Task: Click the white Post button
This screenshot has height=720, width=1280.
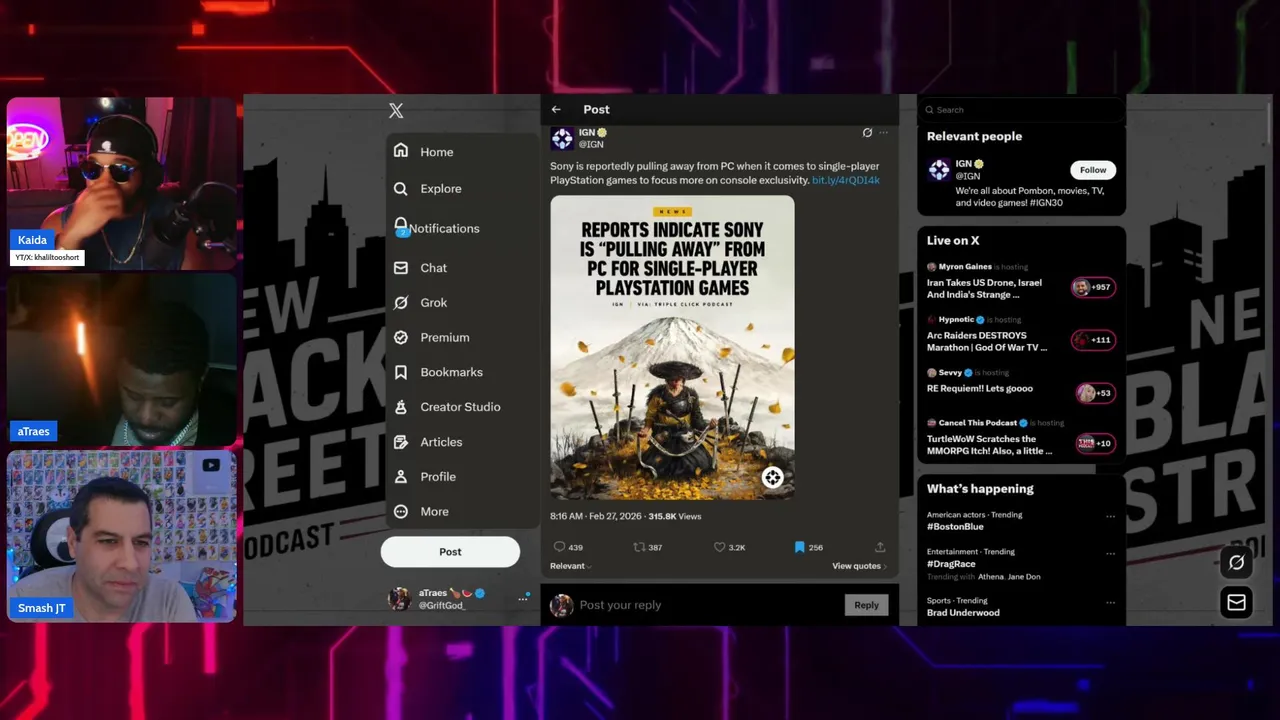Action: click(450, 552)
